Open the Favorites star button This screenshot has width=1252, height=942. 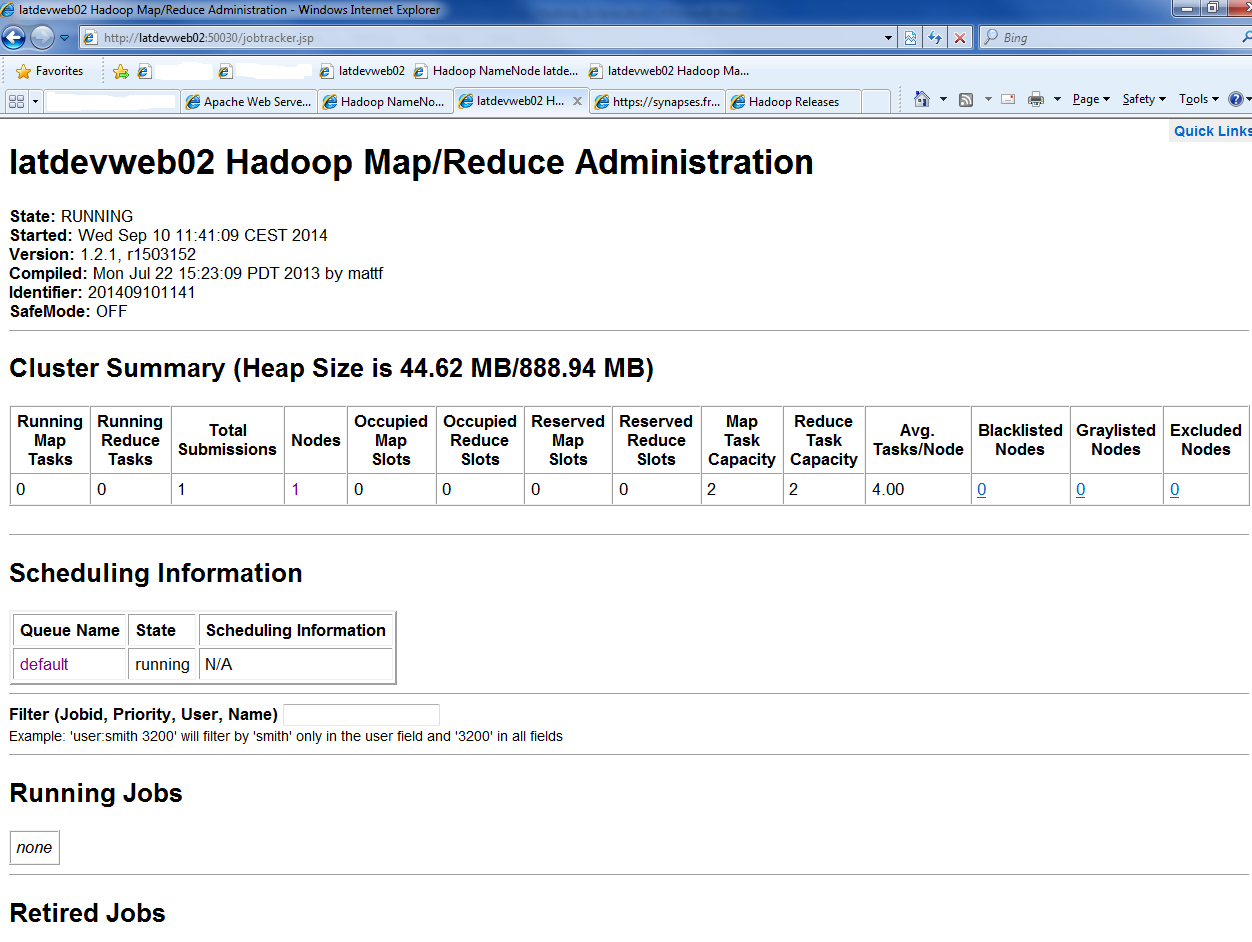pyautogui.click(x=50, y=71)
